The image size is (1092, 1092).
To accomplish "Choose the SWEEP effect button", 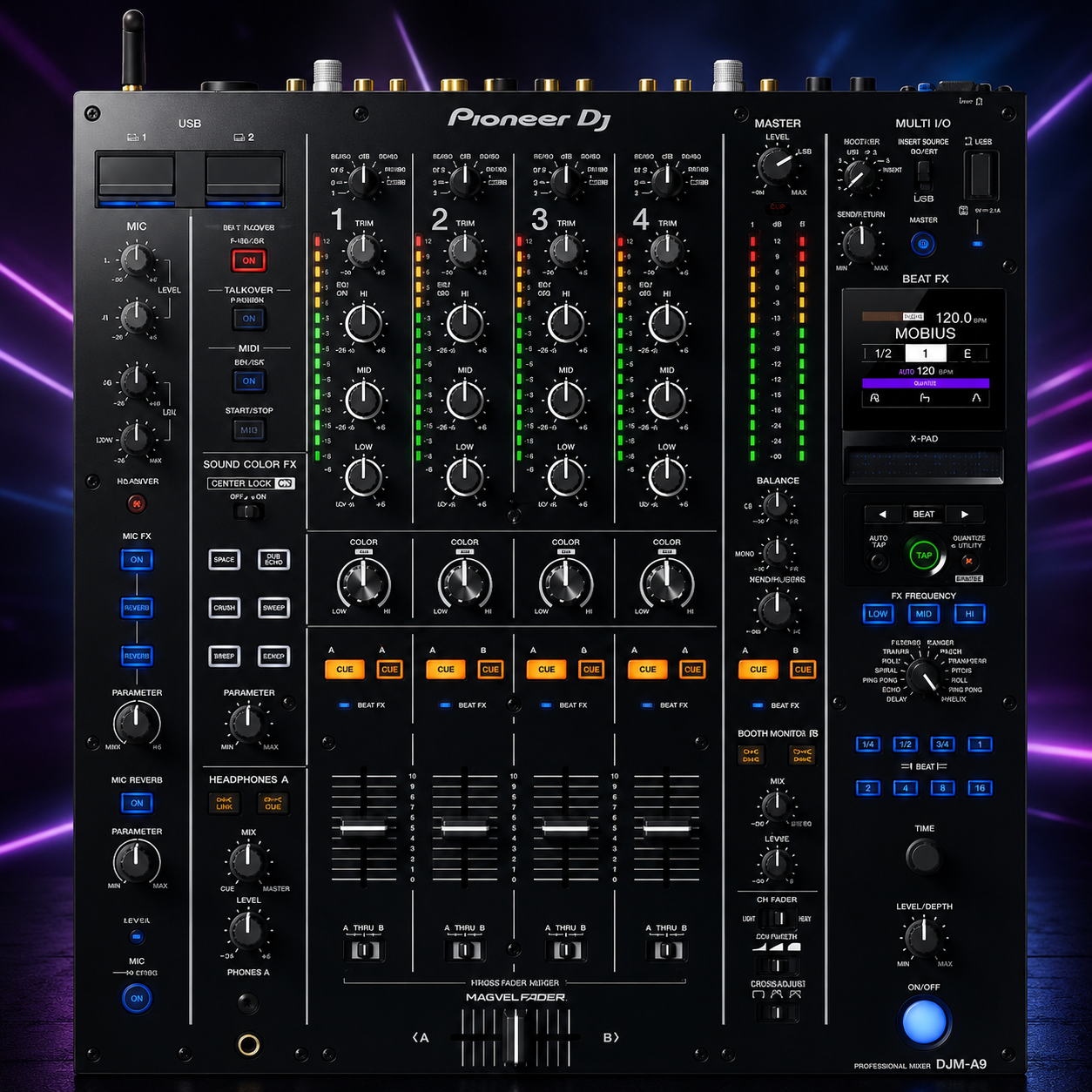I will 273,608.
